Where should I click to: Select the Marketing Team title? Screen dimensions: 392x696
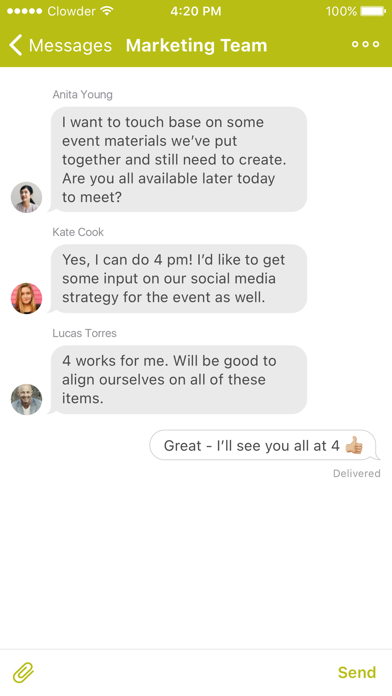[x=197, y=45]
